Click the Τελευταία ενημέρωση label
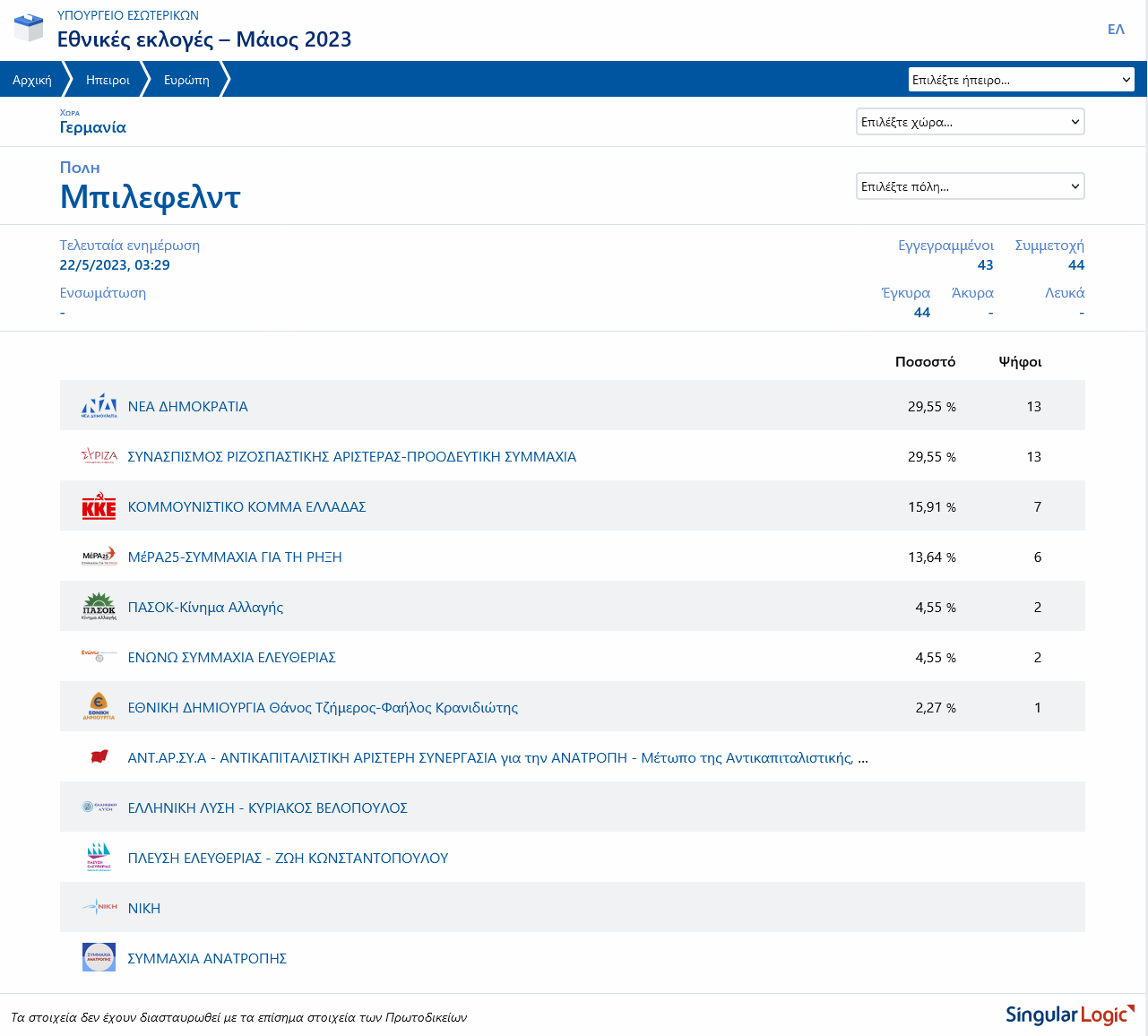Viewport: 1148px width, 1036px height. click(130, 246)
